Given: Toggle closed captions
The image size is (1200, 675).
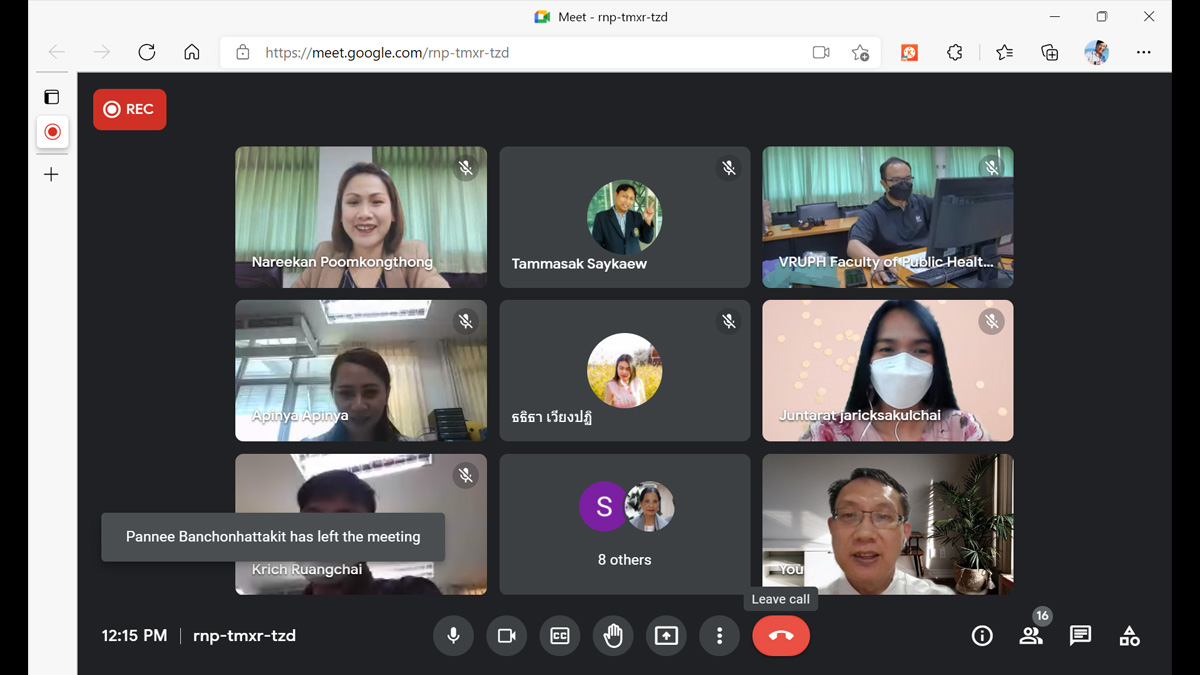Looking at the screenshot, I should (560, 636).
